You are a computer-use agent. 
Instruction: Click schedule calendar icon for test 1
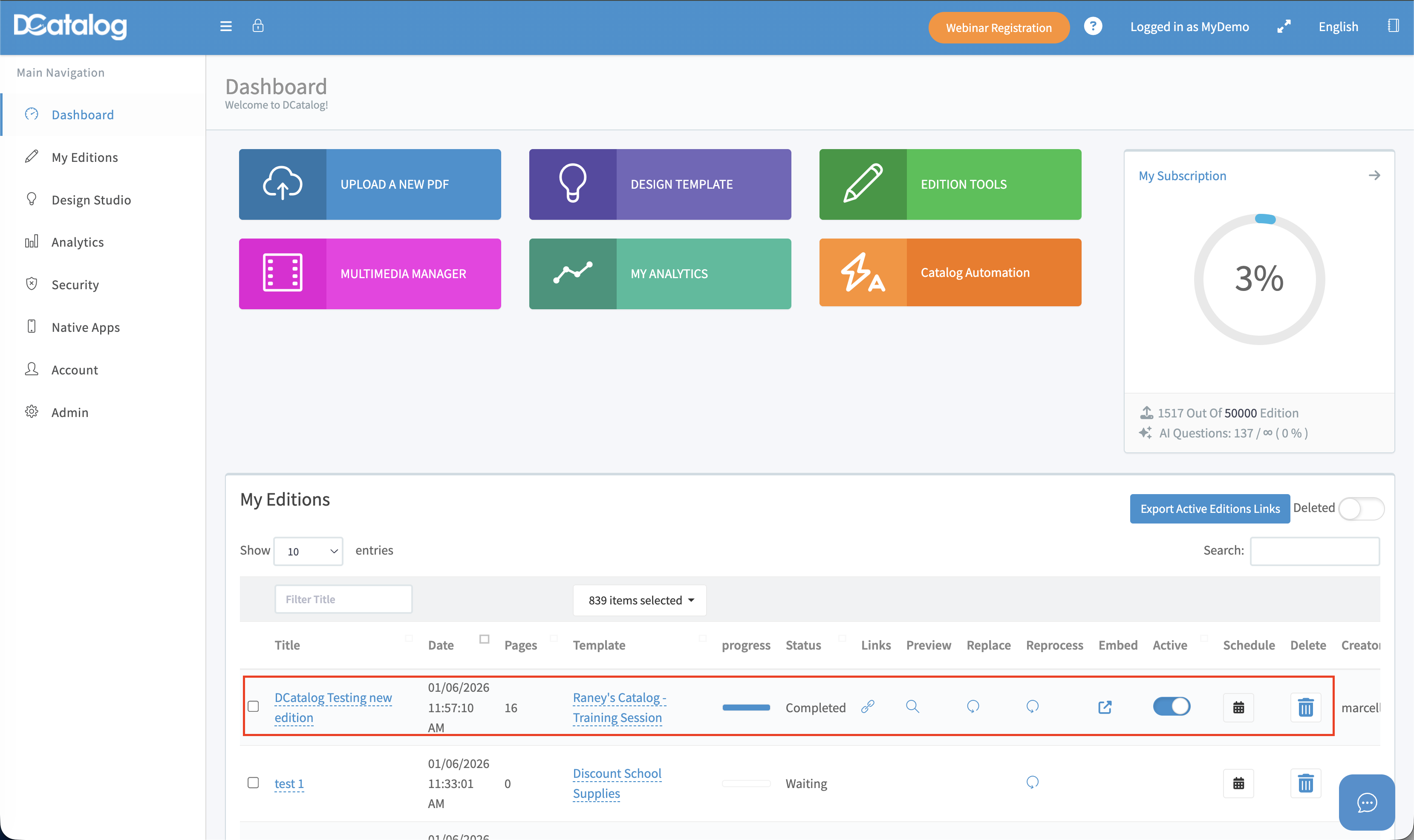1238,783
